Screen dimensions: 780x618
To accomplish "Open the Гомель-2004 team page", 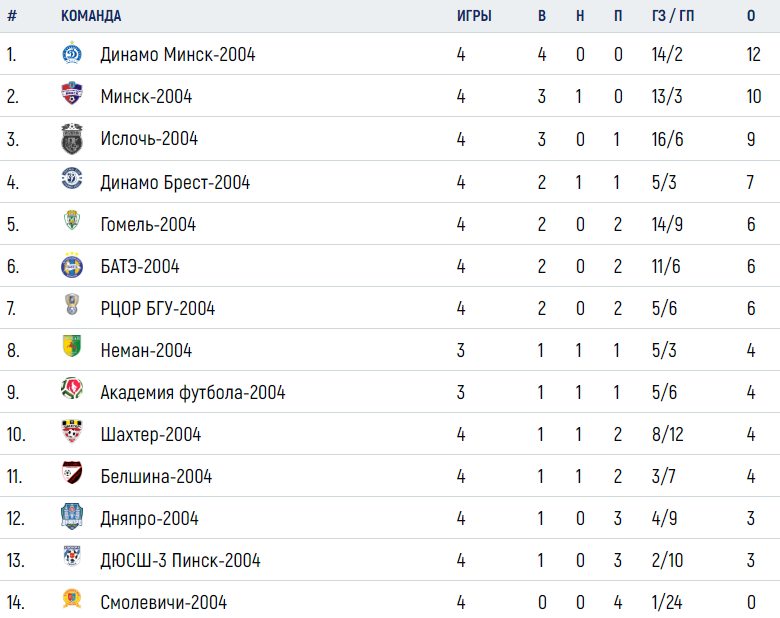I will click(x=148, y=224).
